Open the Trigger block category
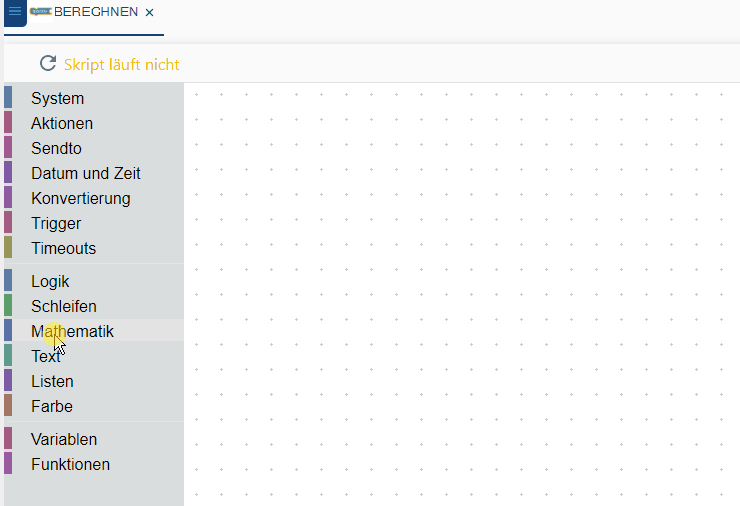 (x=94, y=223)
